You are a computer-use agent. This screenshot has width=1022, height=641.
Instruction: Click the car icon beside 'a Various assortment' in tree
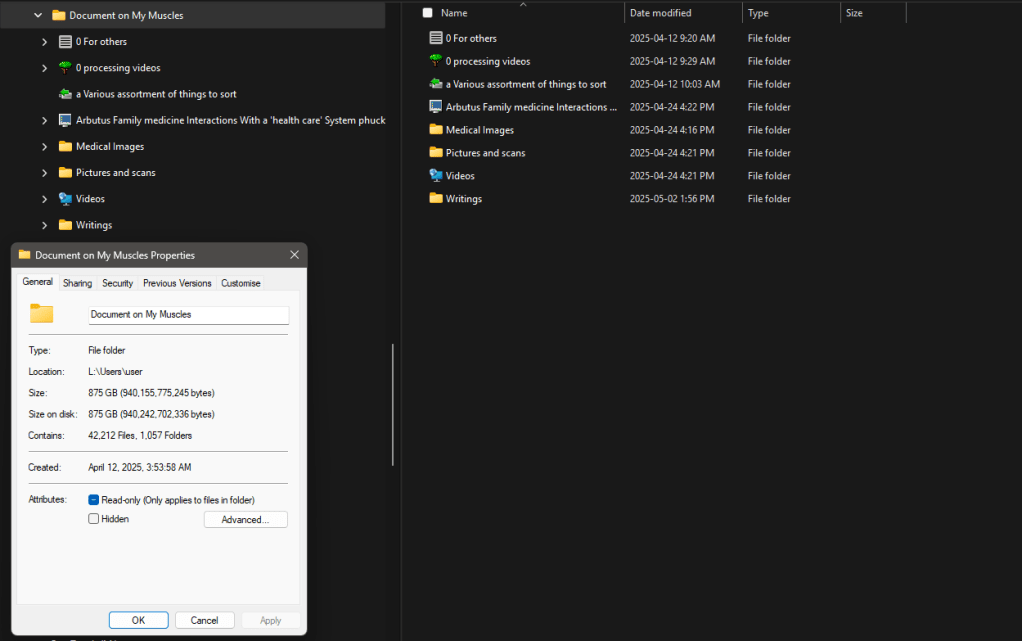pyautogui.click(x=65, y=94)
